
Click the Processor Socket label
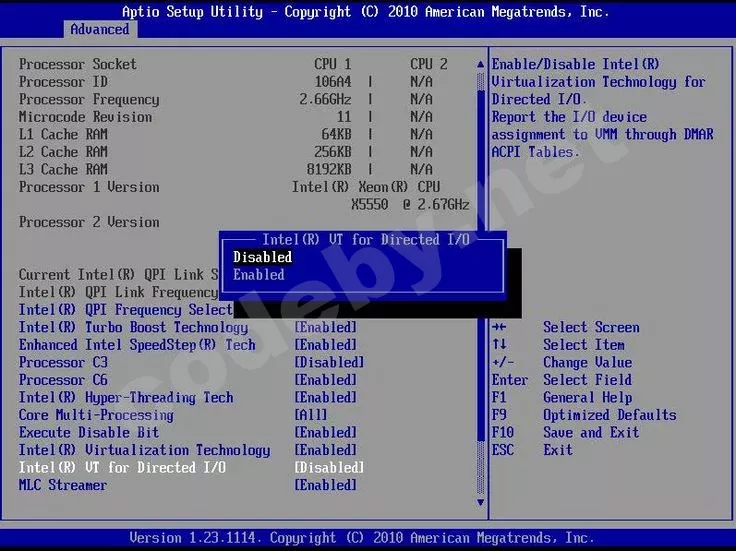click(x=78, y=64)
